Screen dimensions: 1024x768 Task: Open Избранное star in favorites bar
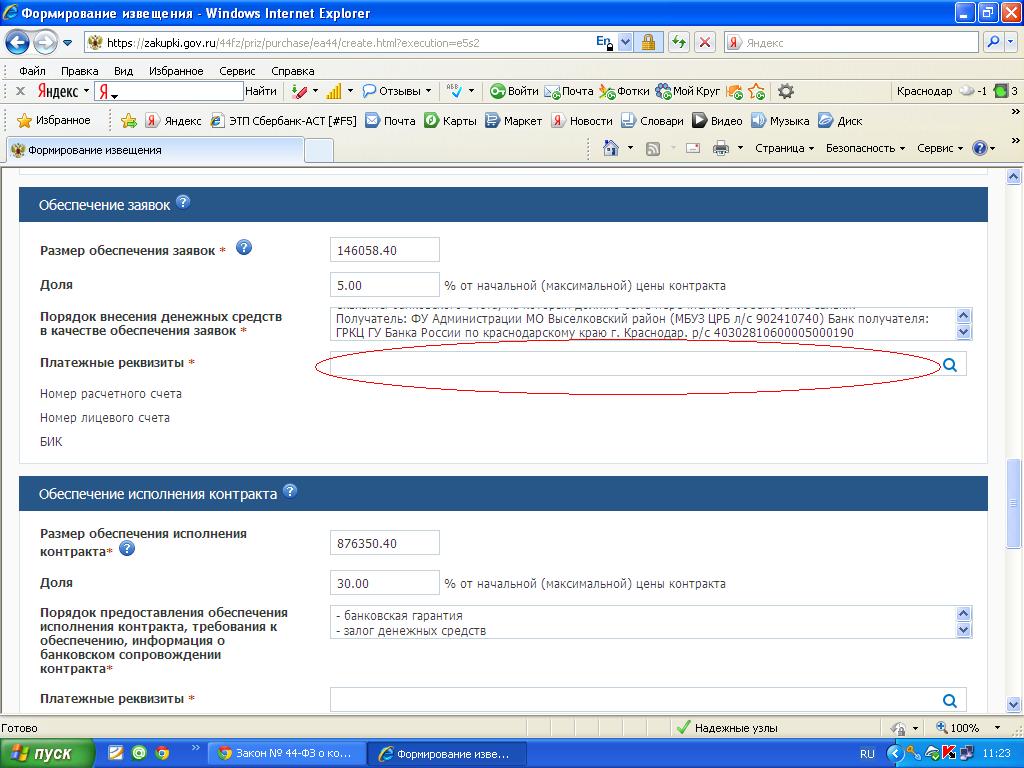pos(54,120)
